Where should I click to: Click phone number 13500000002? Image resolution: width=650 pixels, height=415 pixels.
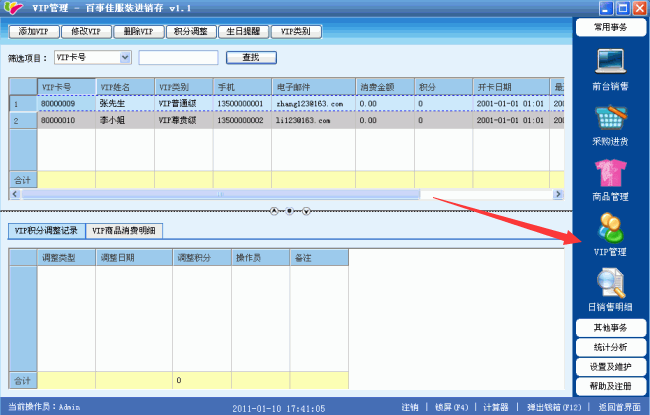coord(243,121)
